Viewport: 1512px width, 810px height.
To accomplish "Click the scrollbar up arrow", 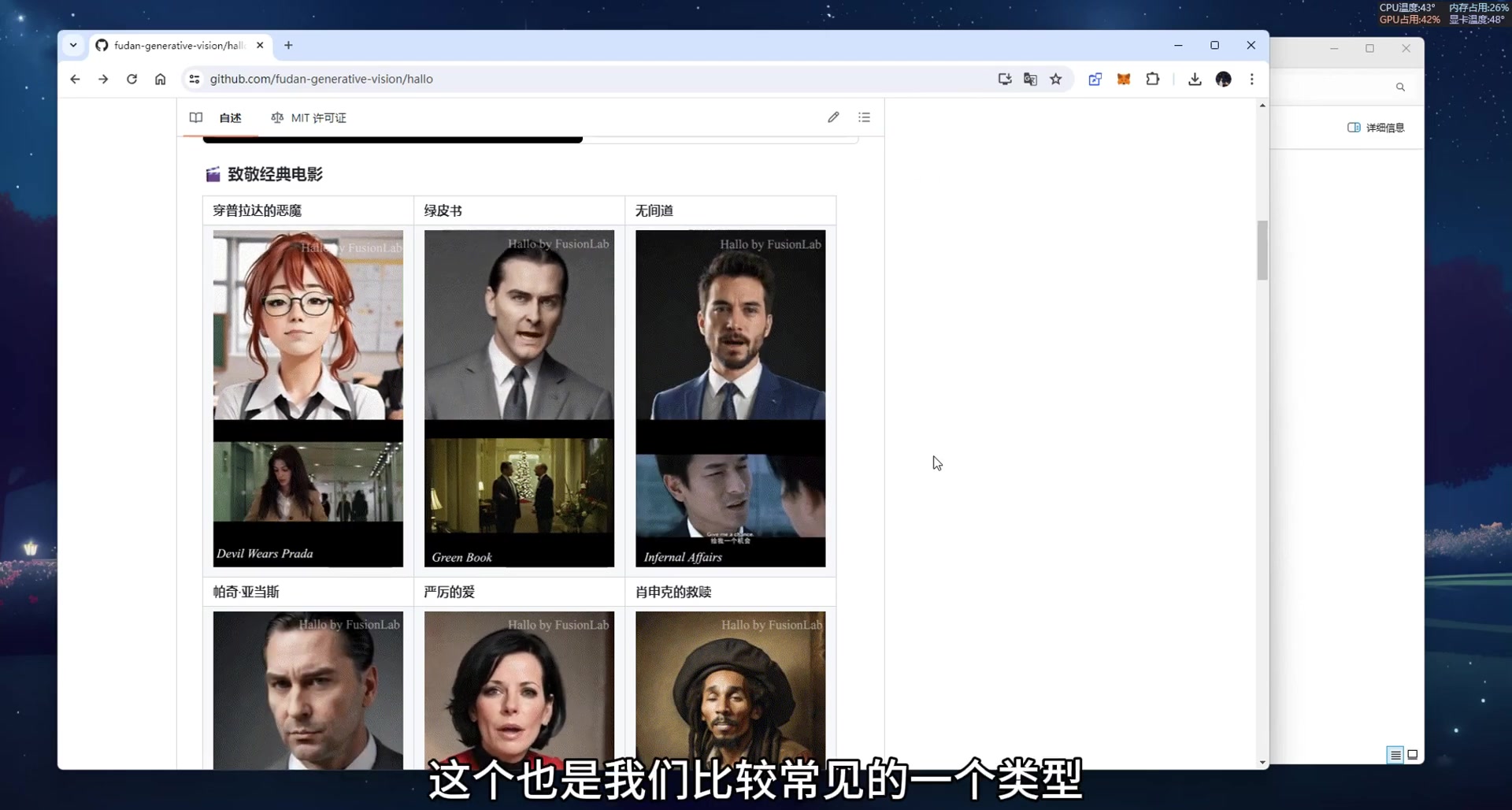I will (1262, 105).
